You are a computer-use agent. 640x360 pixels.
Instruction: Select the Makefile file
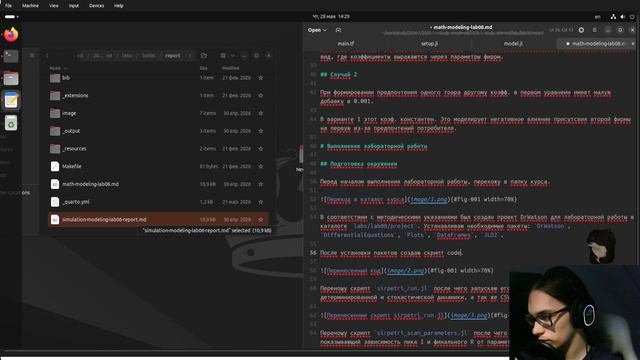[x=158, y=167]
